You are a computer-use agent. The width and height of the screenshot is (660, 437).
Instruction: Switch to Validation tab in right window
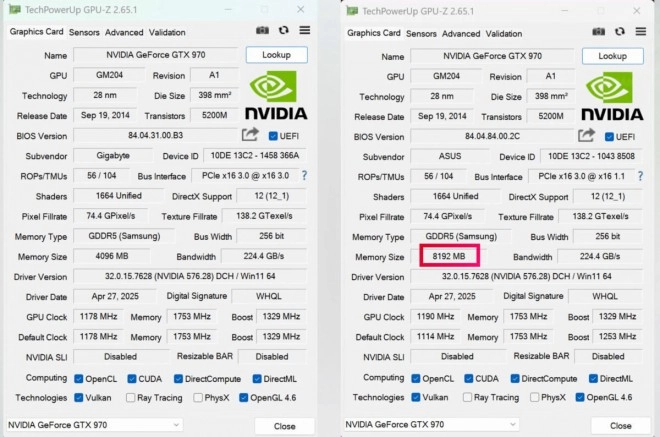(504, 34)
